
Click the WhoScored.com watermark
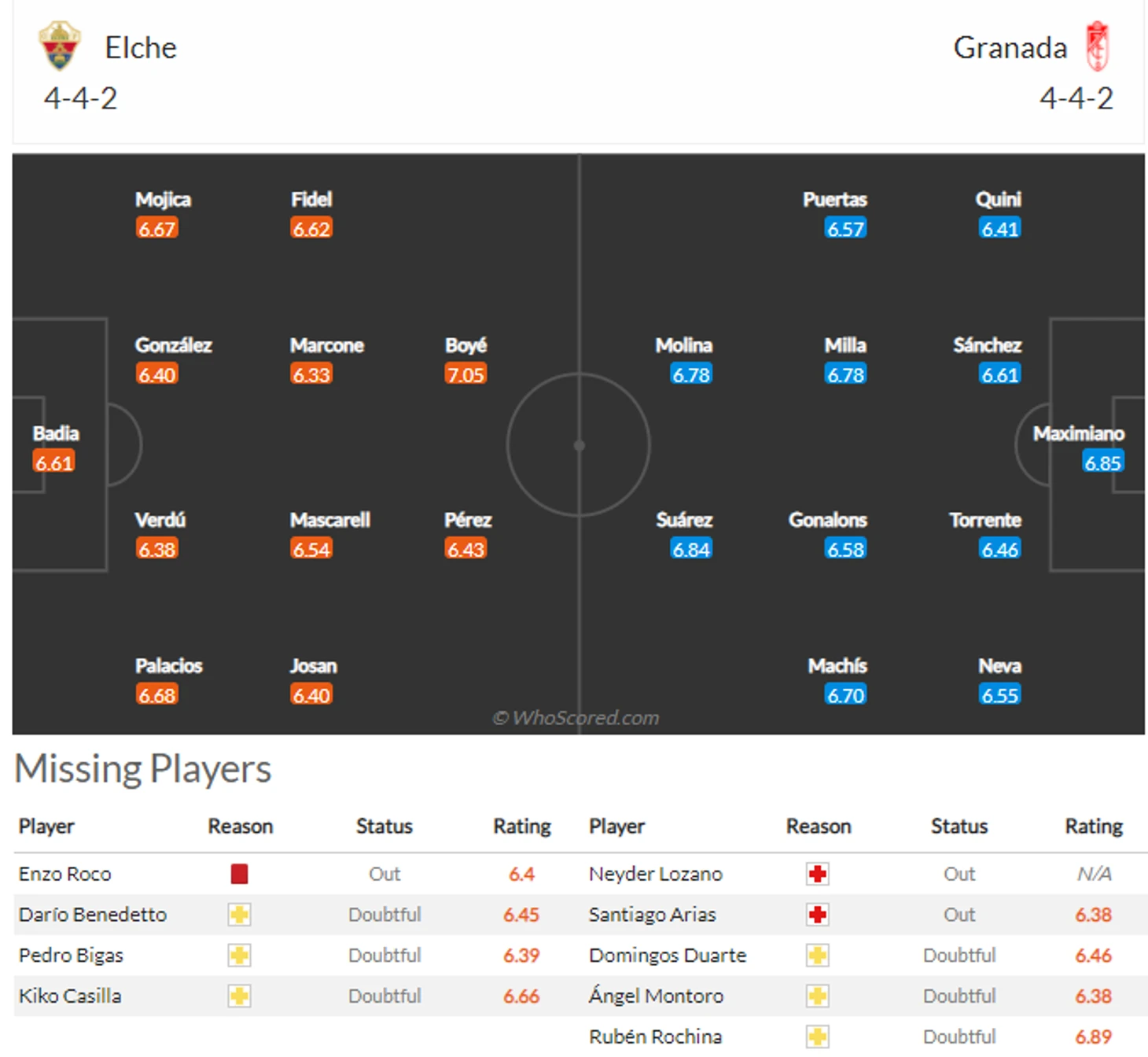pyautogui.click(x=576, y=717)
